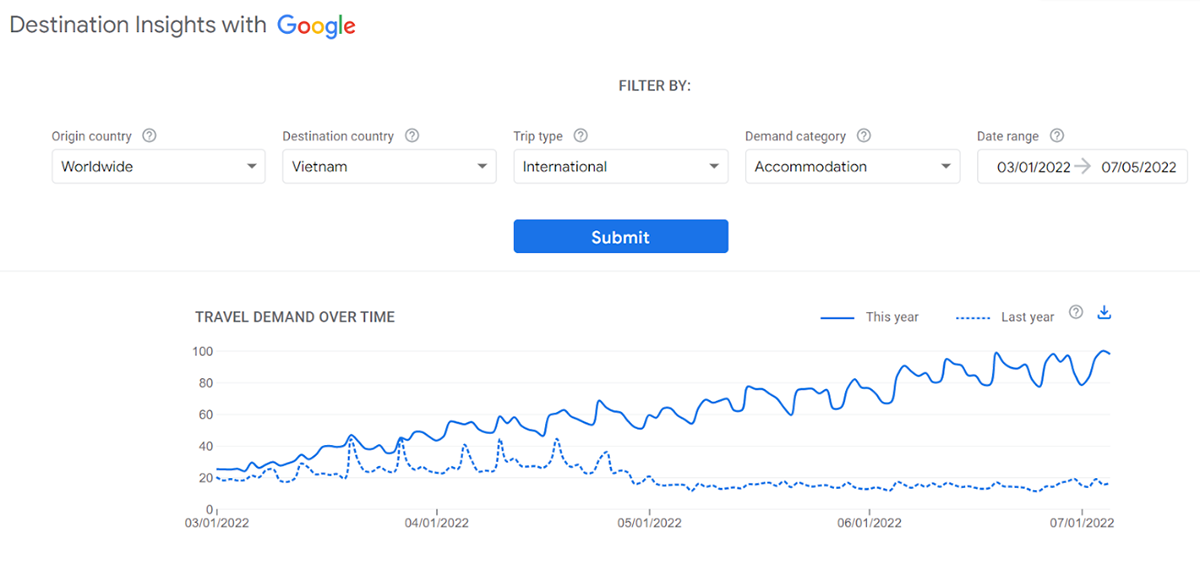Click the help icon beside Trip type
Viewport: 1200px width, 566px height.
click(x=580, y=136)
